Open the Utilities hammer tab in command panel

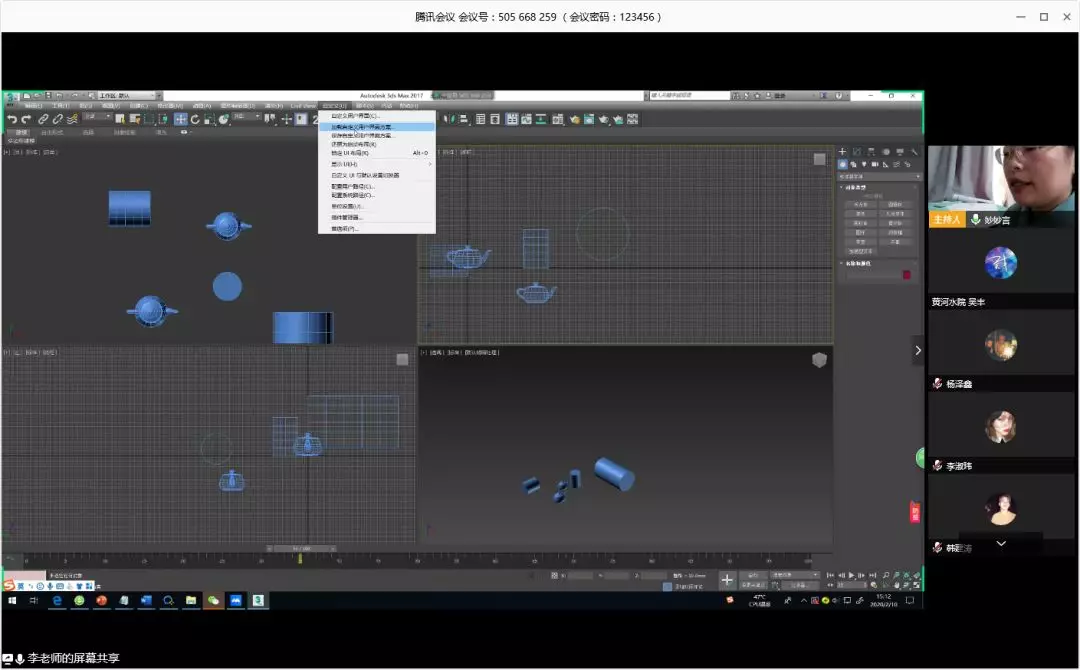[914, 151]
